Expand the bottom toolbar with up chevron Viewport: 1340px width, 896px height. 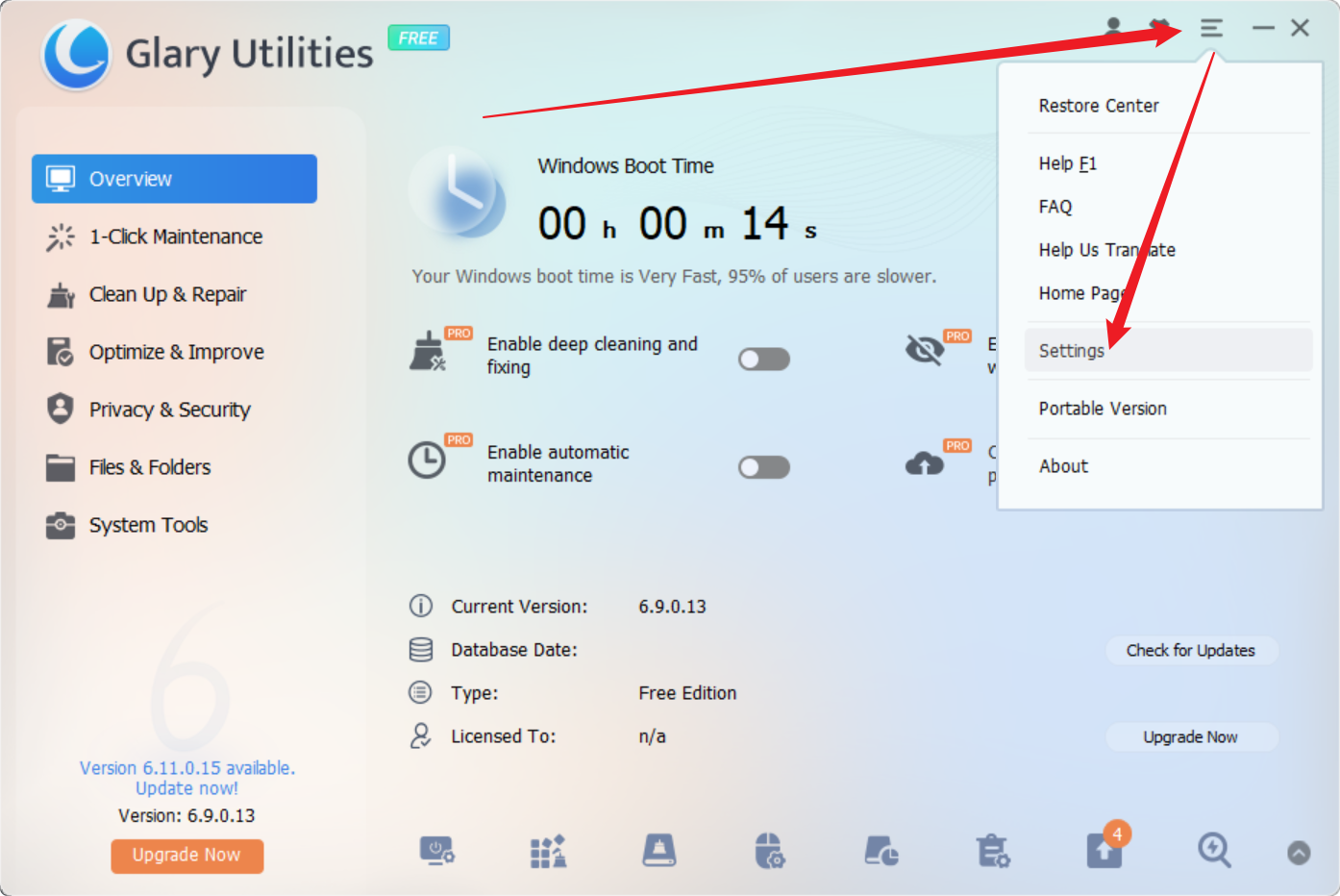pos(1299,853)
